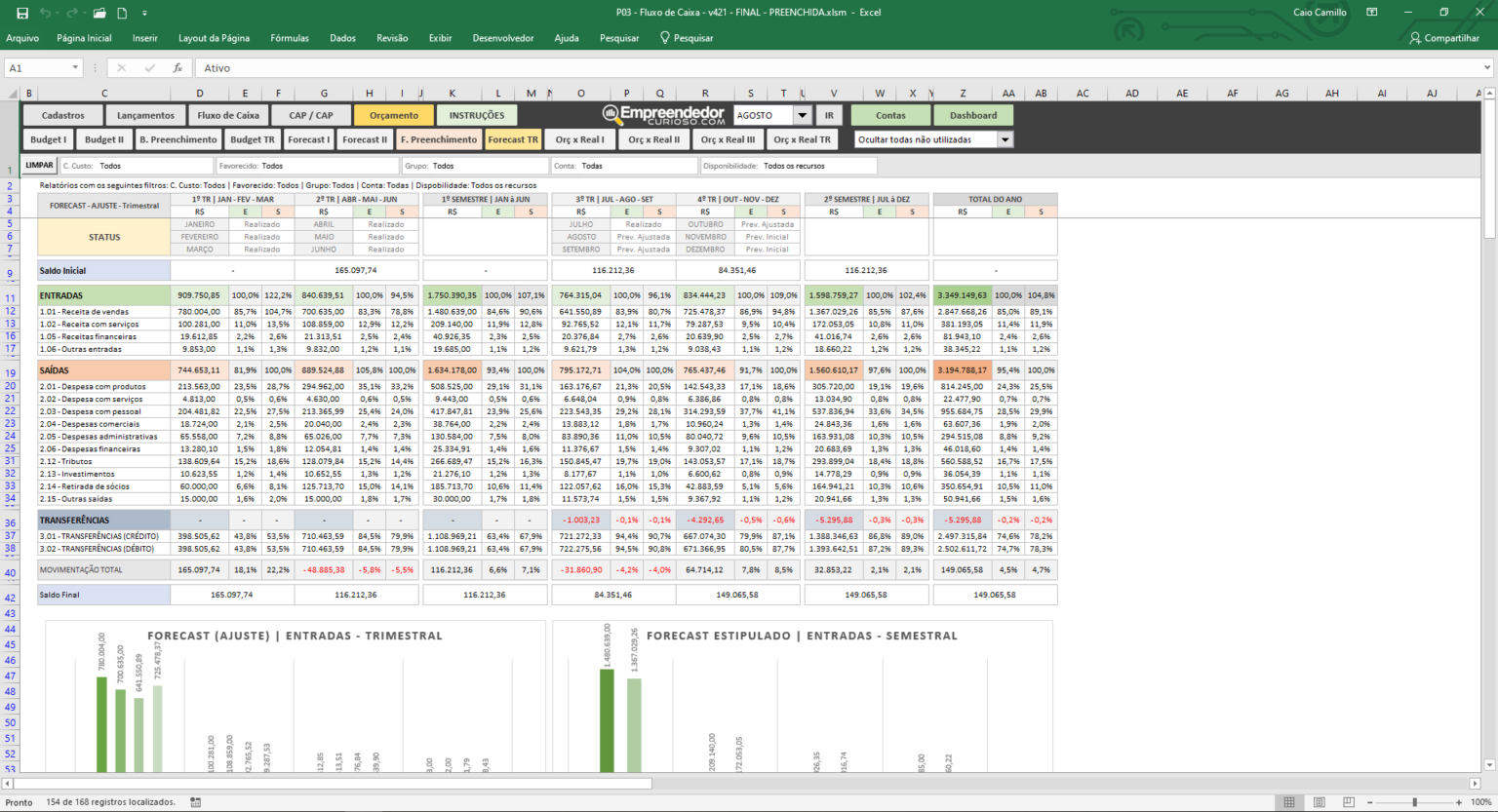Open Orç x Real TR view
Screen dimensions: 1498x812
tap(803, 139)
